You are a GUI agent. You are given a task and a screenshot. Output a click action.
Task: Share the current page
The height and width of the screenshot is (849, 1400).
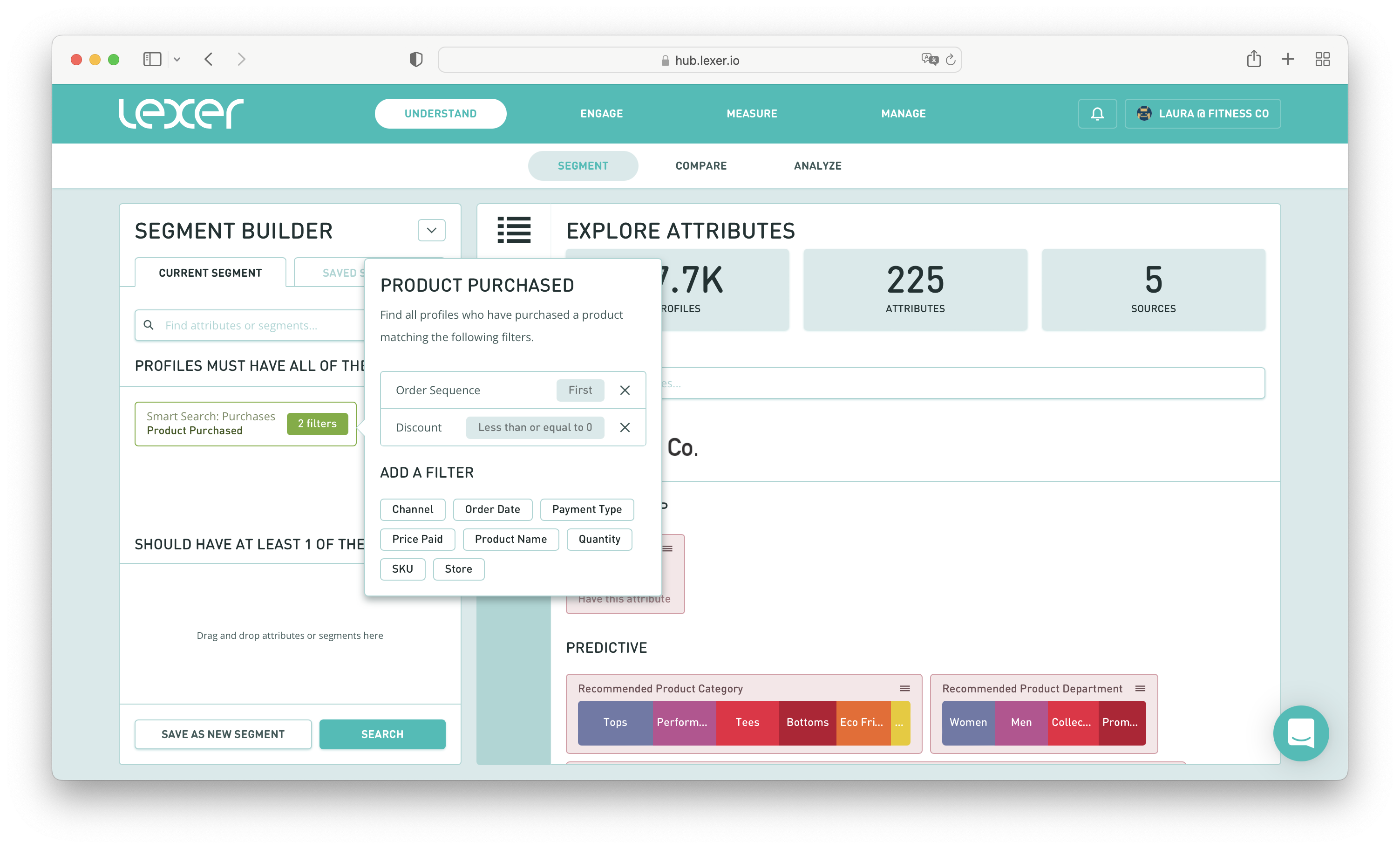pyautogui.click(x=1254, y=59)
